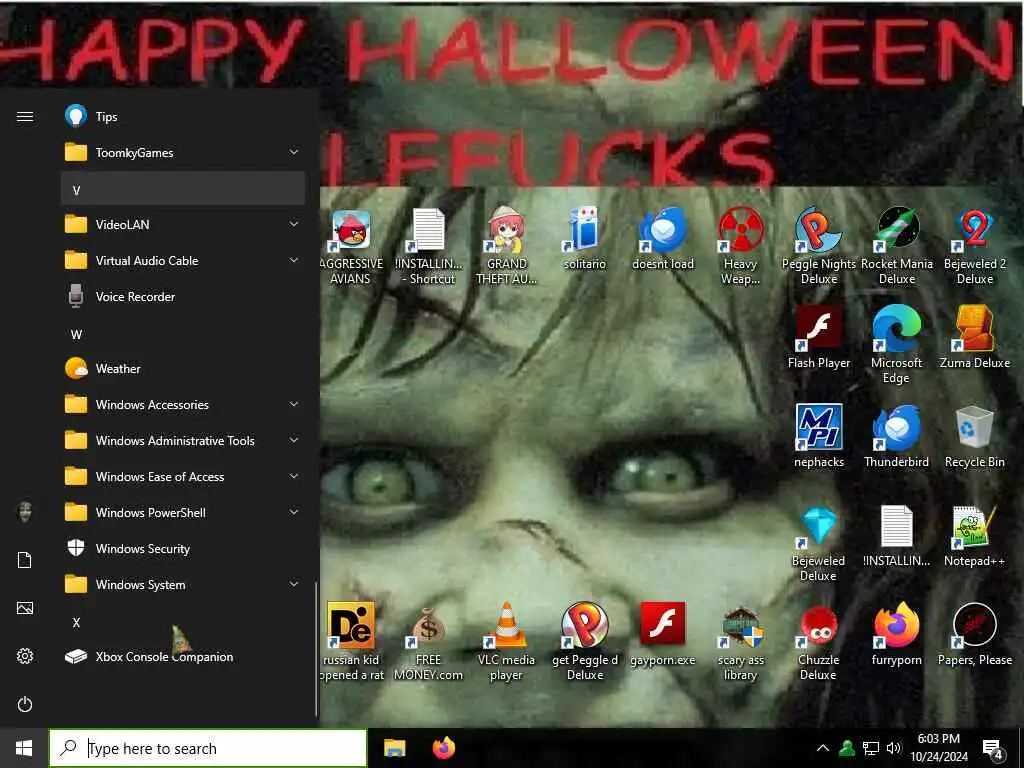
Task: Open Zuma Deluxe desktop shortcut
Action: point(975,338)
